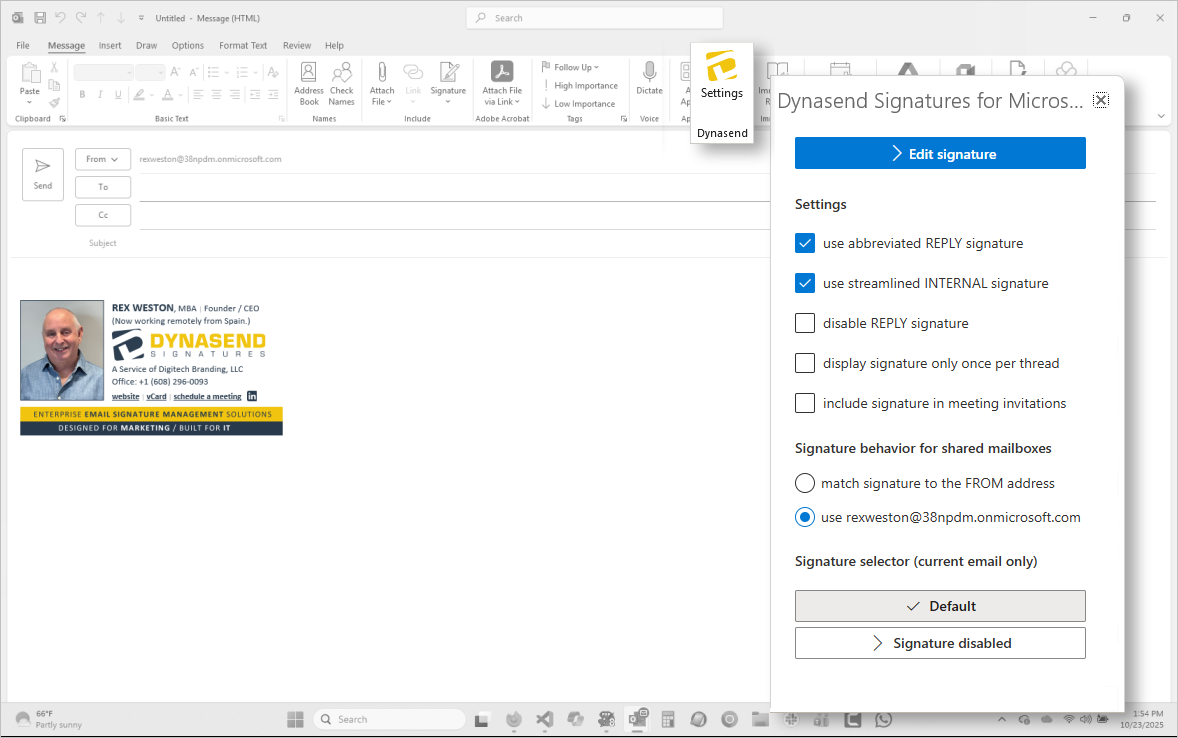Open the Format Text tab

[x=243, y=45]
